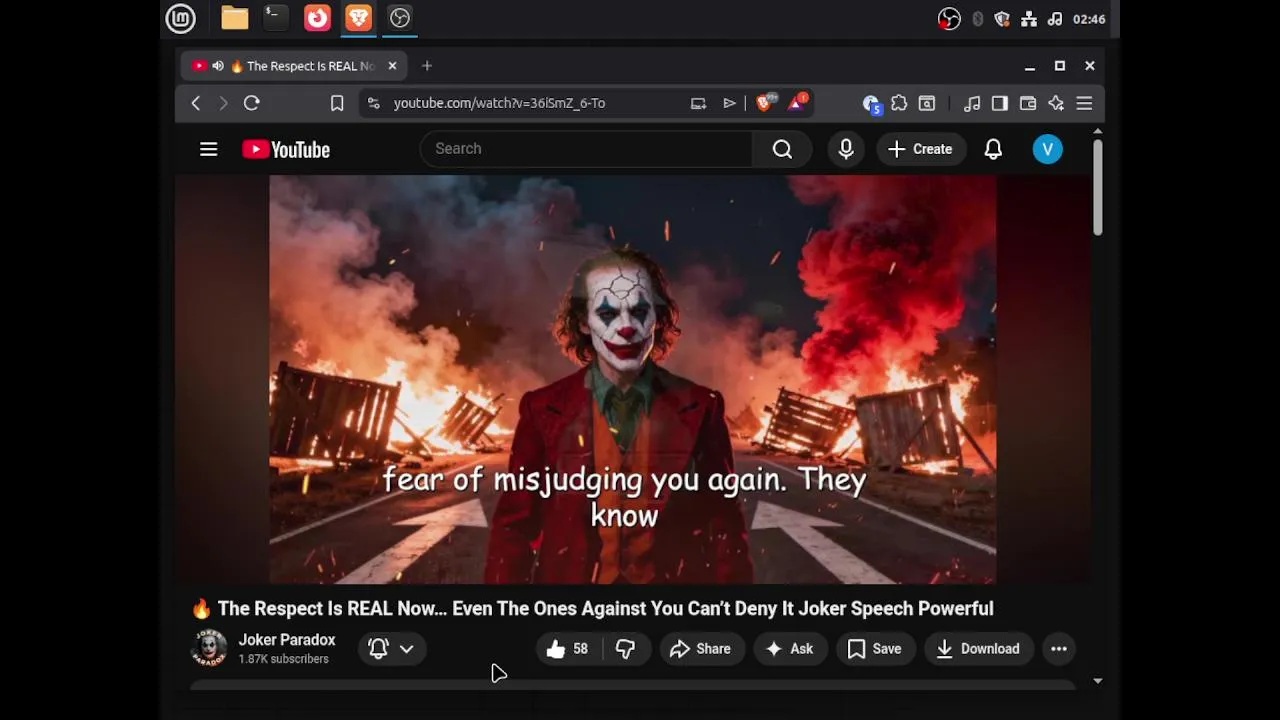Open the Brave main menu
Screen dimensions: 1280x720
(1084, 103)
